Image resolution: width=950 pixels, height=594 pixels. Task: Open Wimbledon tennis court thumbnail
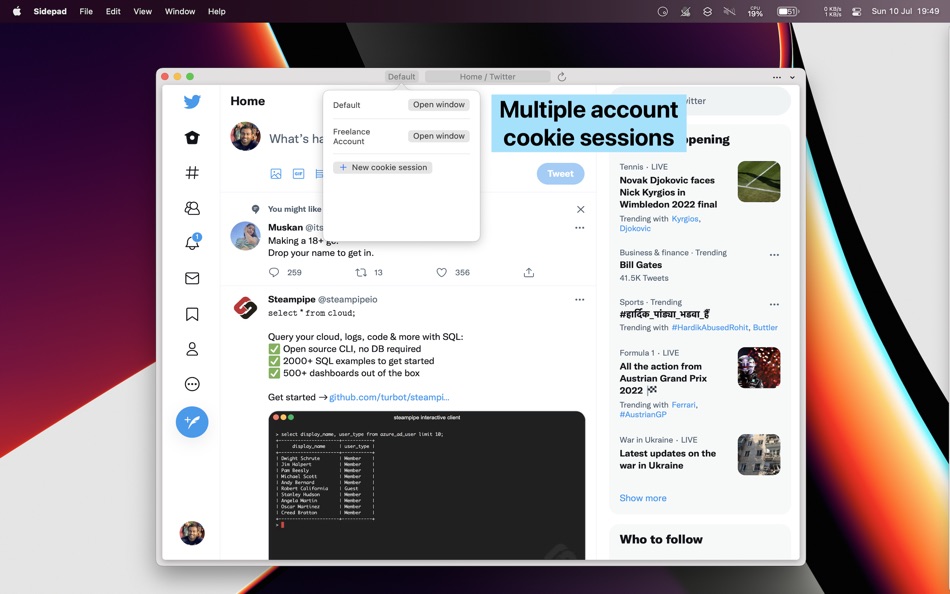(x=759, y=181)
